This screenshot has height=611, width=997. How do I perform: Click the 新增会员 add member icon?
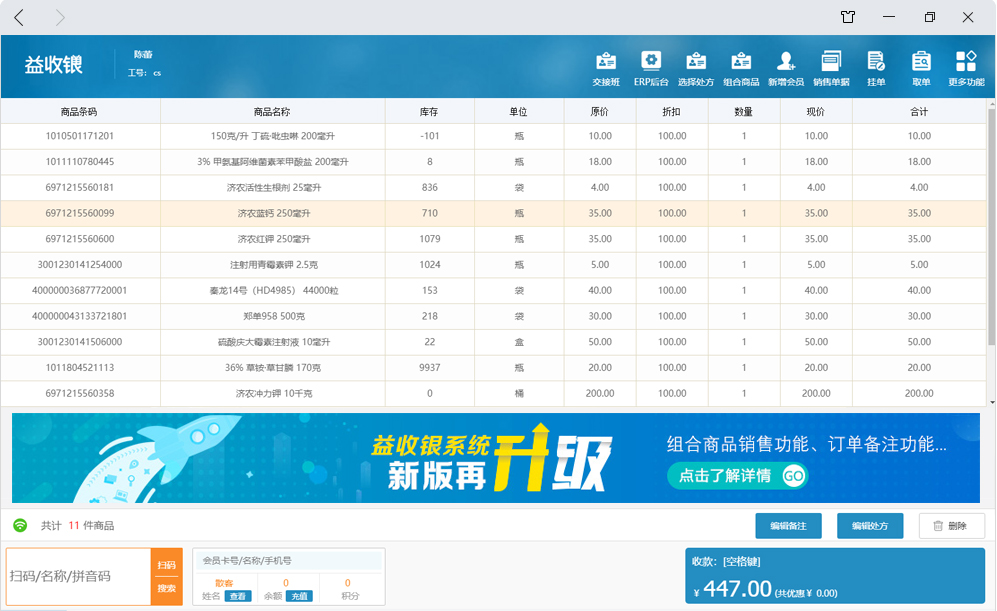tap(786, 67)
